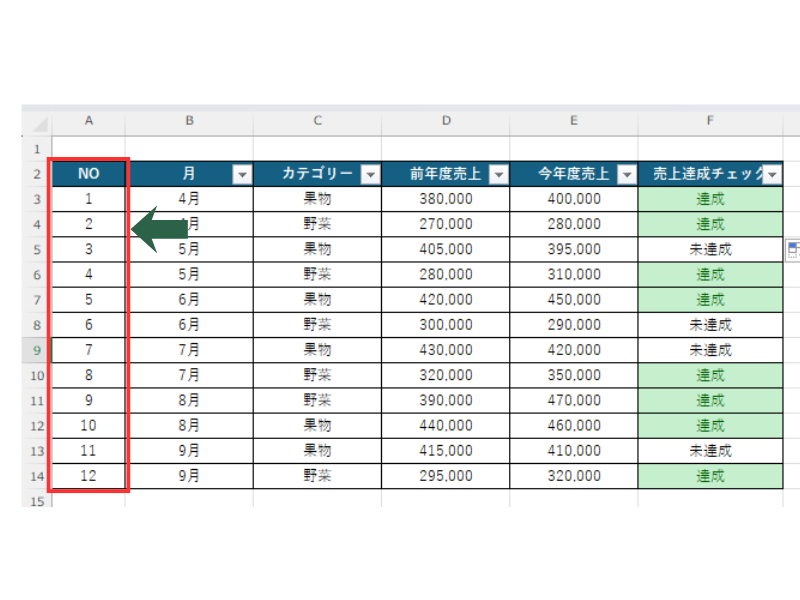Click the cell with 470,000
The width and height of the screenshot is (800, 600).
pos(573,400)
